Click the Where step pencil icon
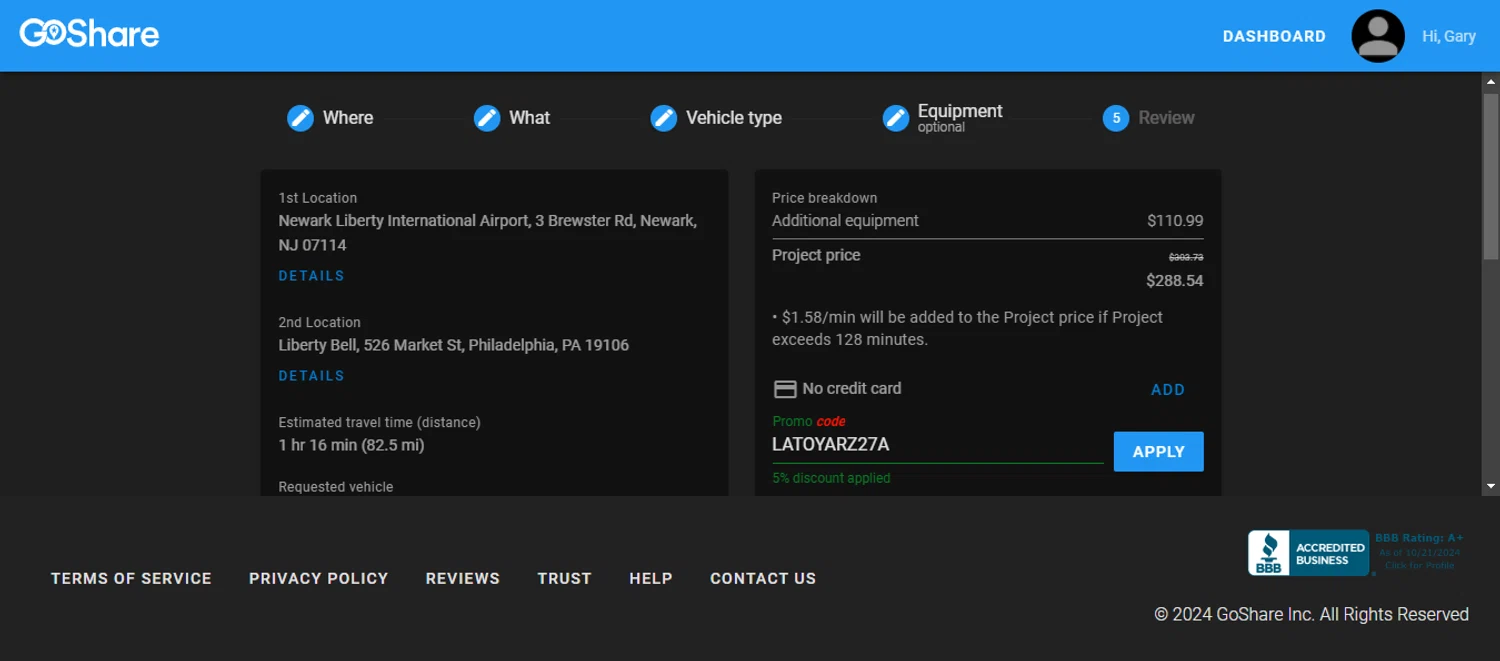Viewport: 1500px width, 661px height. pos(300,118)
